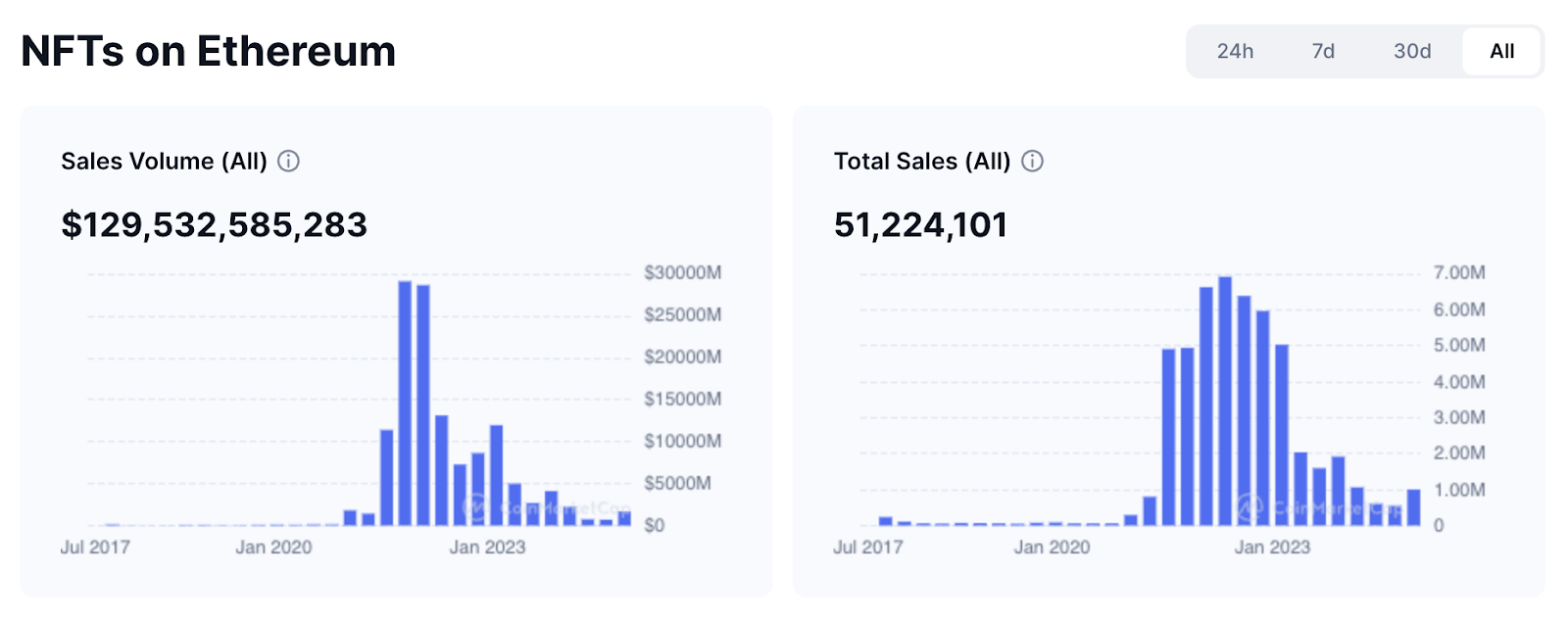
Task: Click the tallest bar in Sales Volume chart
Action: pos(405,404)
